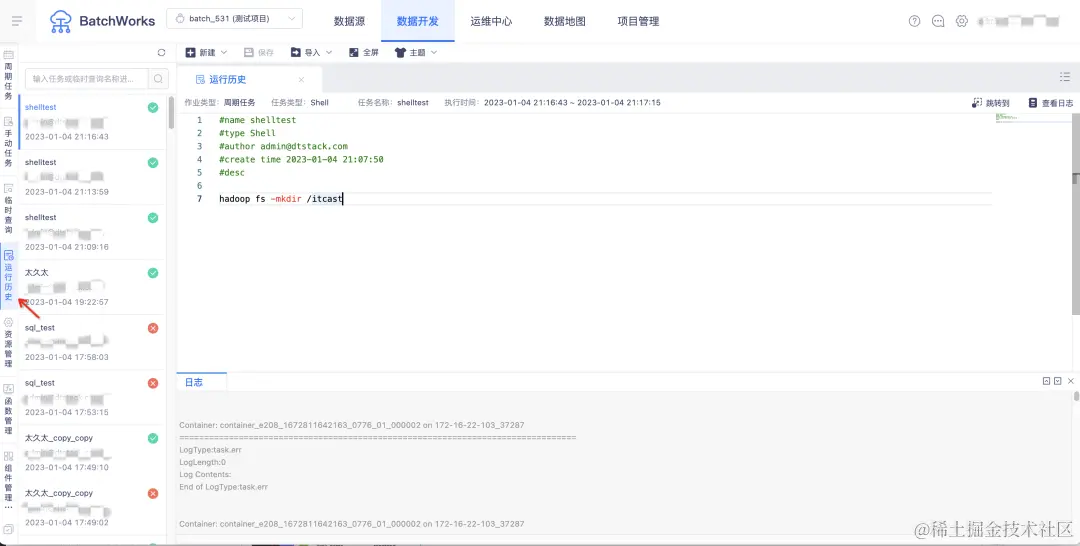1080x546 pixels.
Task: Select the 太久太_copy_copy run at 17:49:02
Action: pos(92,507)
